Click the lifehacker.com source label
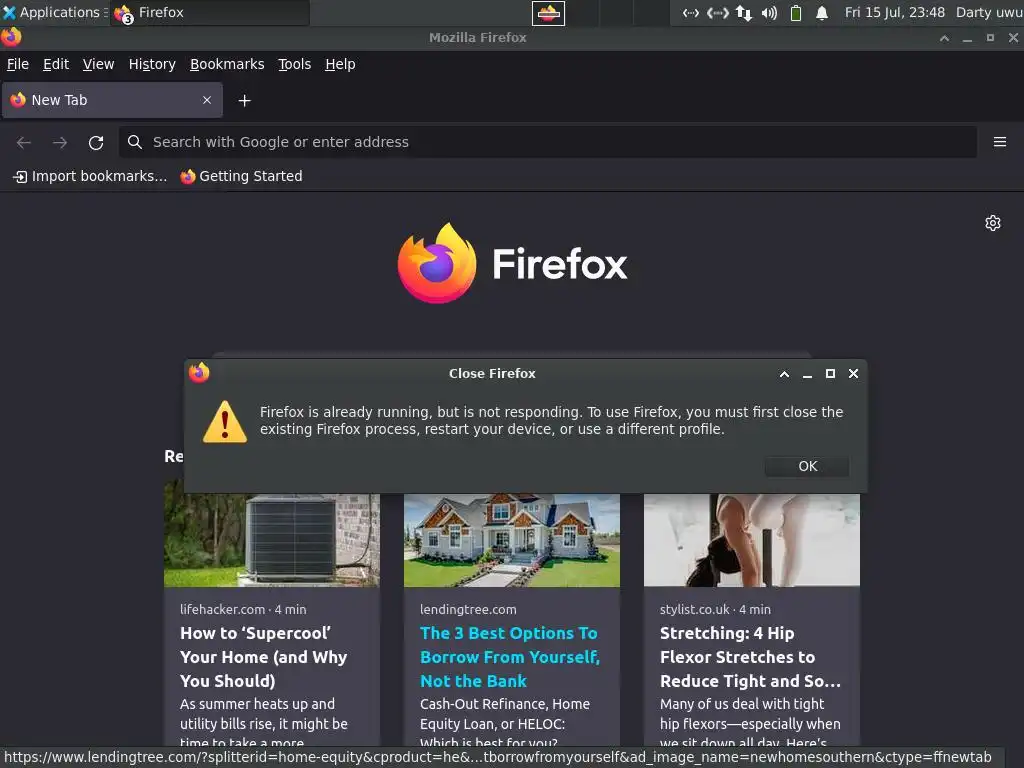 click(x=222, y=609)
